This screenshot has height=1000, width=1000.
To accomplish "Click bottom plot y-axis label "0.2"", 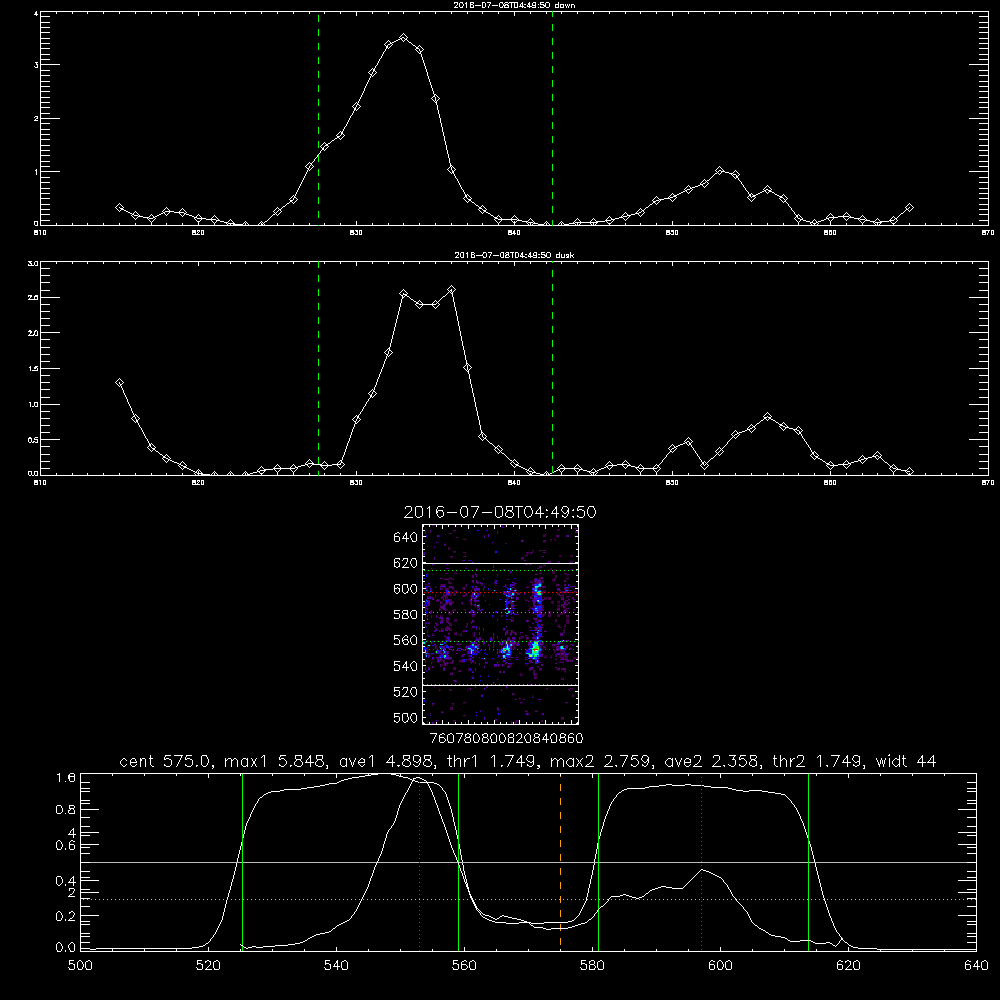I will pyautogui.click(x=66, y=916).
